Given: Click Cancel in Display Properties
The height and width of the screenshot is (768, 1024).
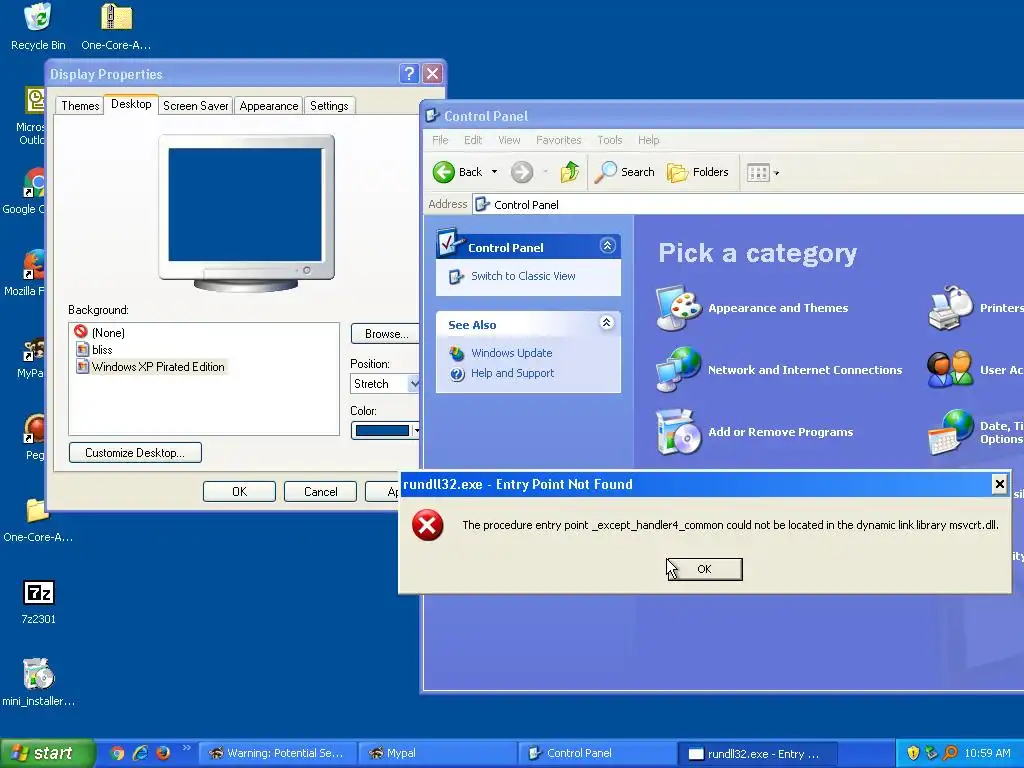Looking at the screenshot, I should click(320, 492).
